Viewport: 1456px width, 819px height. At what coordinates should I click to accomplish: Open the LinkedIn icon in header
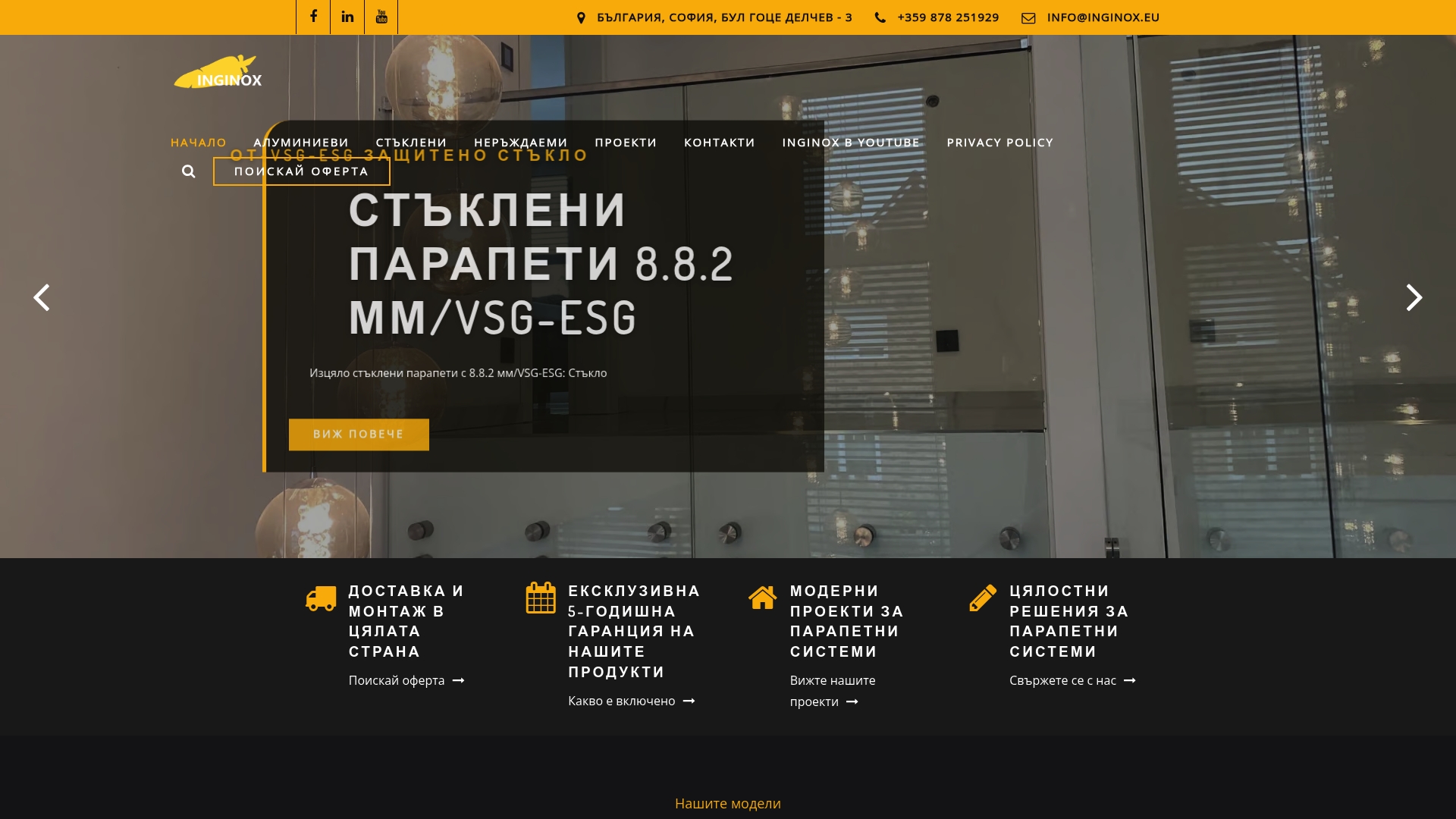347,17
